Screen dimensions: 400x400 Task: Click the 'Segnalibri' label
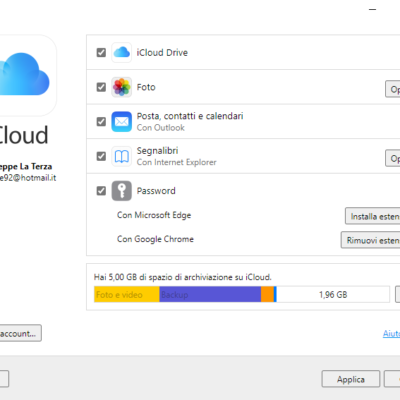point(157,151)
